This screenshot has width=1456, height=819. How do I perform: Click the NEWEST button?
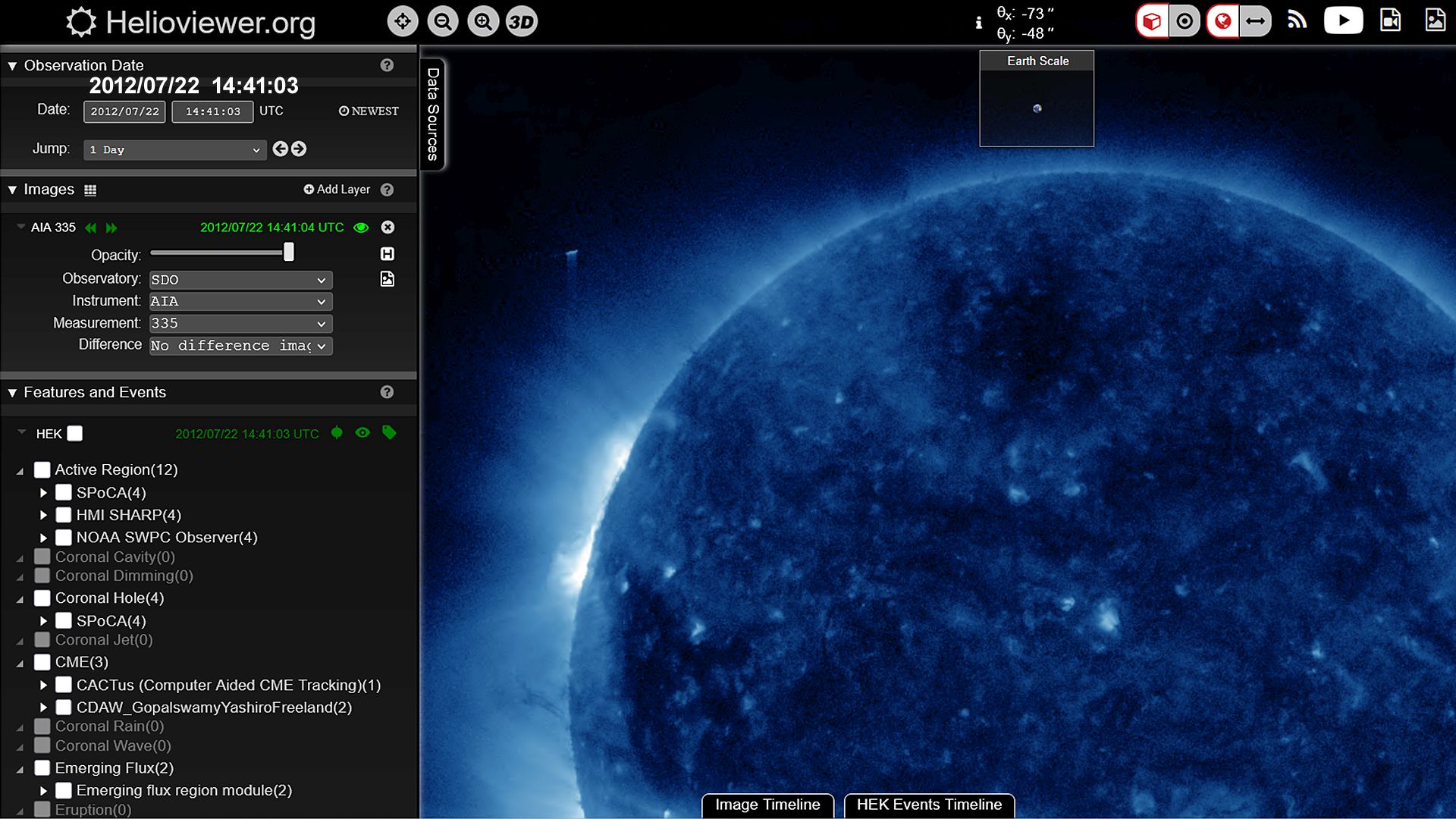tap(369, 111)
